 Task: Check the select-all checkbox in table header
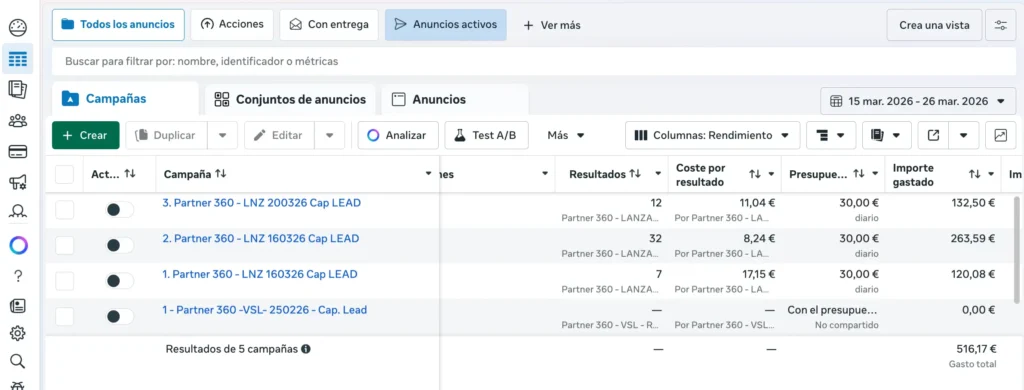coord(65,174)
